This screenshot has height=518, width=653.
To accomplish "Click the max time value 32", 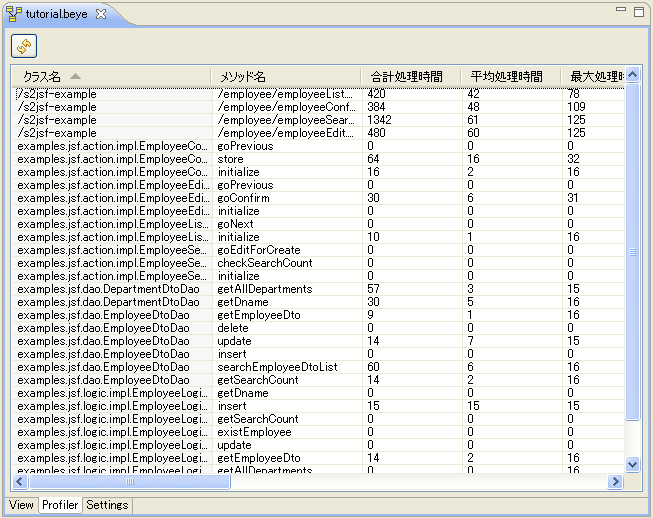I will point(573,159).
